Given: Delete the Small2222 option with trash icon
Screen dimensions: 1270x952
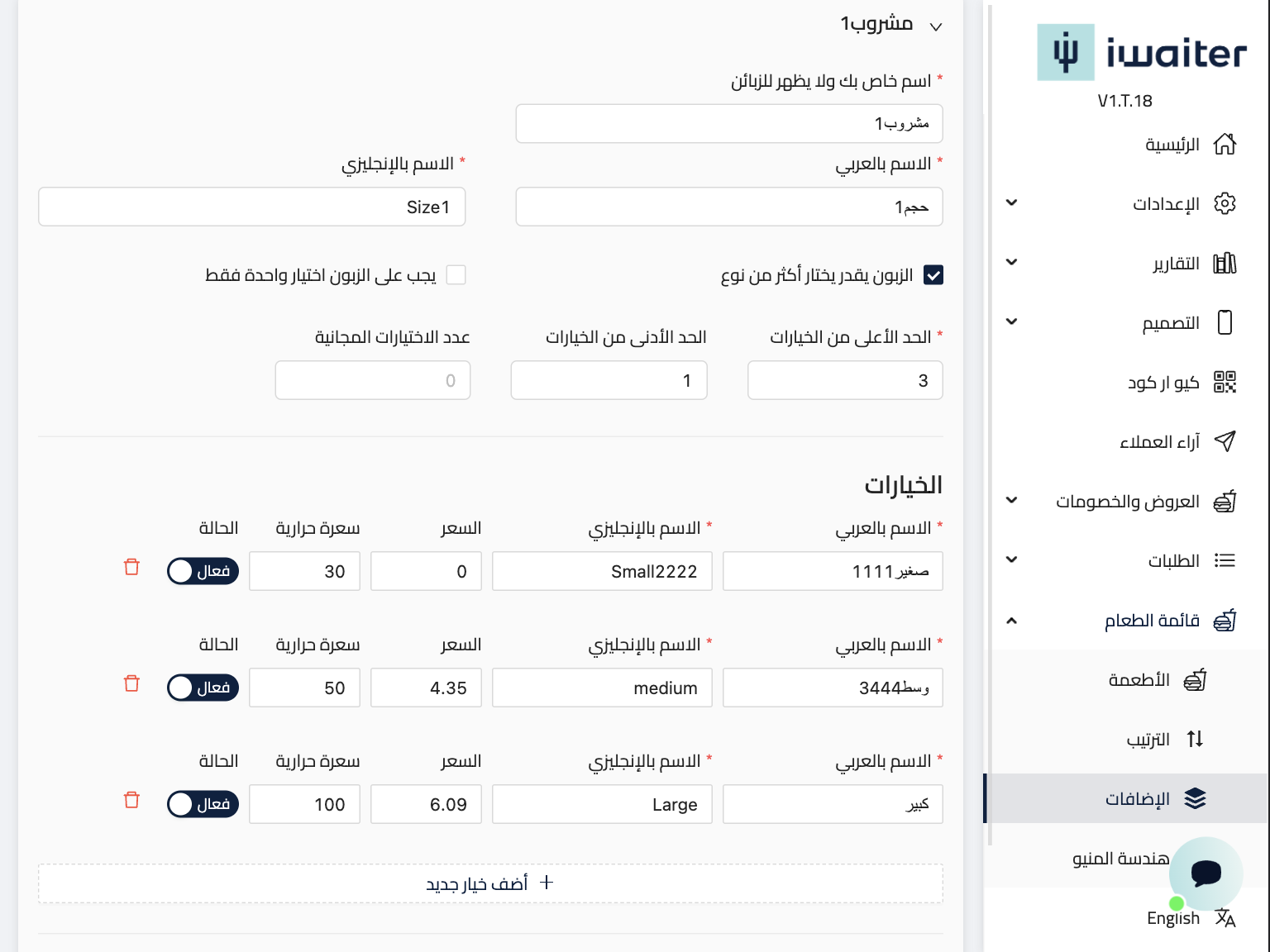Looking at the screenshot, I should click(x=131, y=567).
